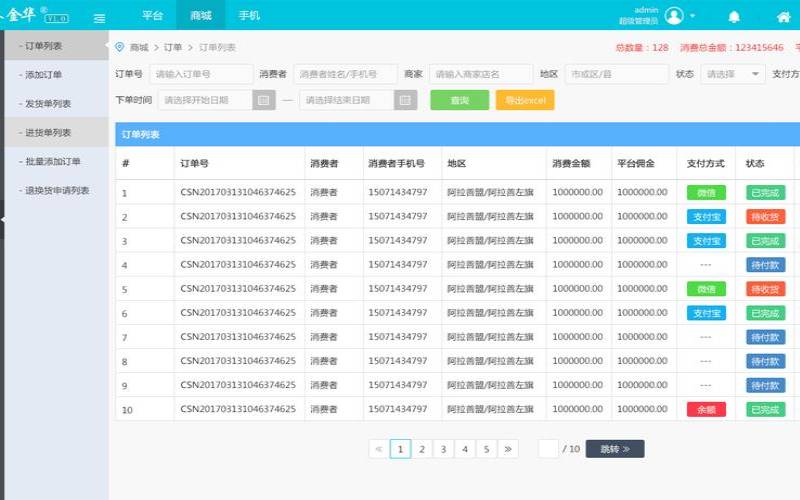
Task: Open the notification bell
Action: pos(734,17)
